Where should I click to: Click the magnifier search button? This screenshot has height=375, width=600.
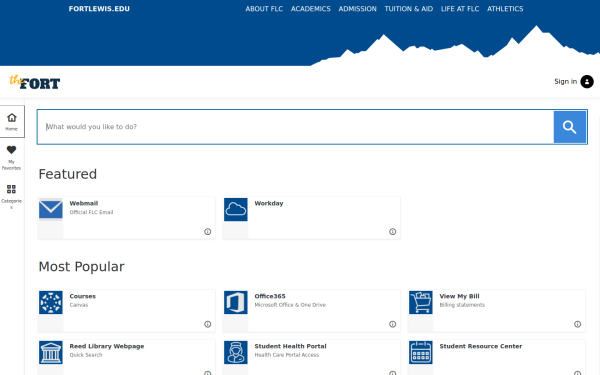(570, 127)
